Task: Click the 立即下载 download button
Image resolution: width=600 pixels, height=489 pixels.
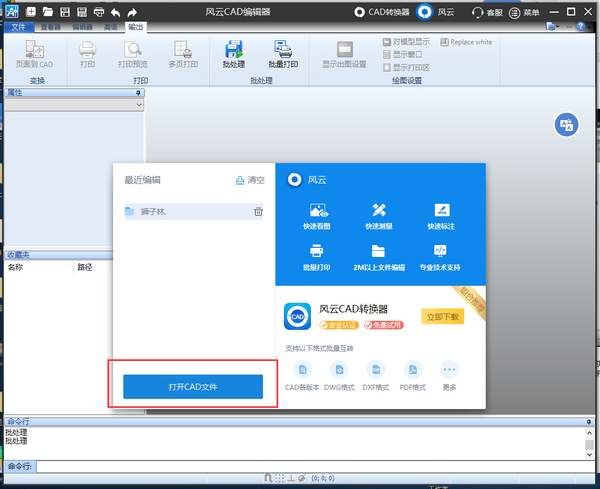Action: [442, 316]
